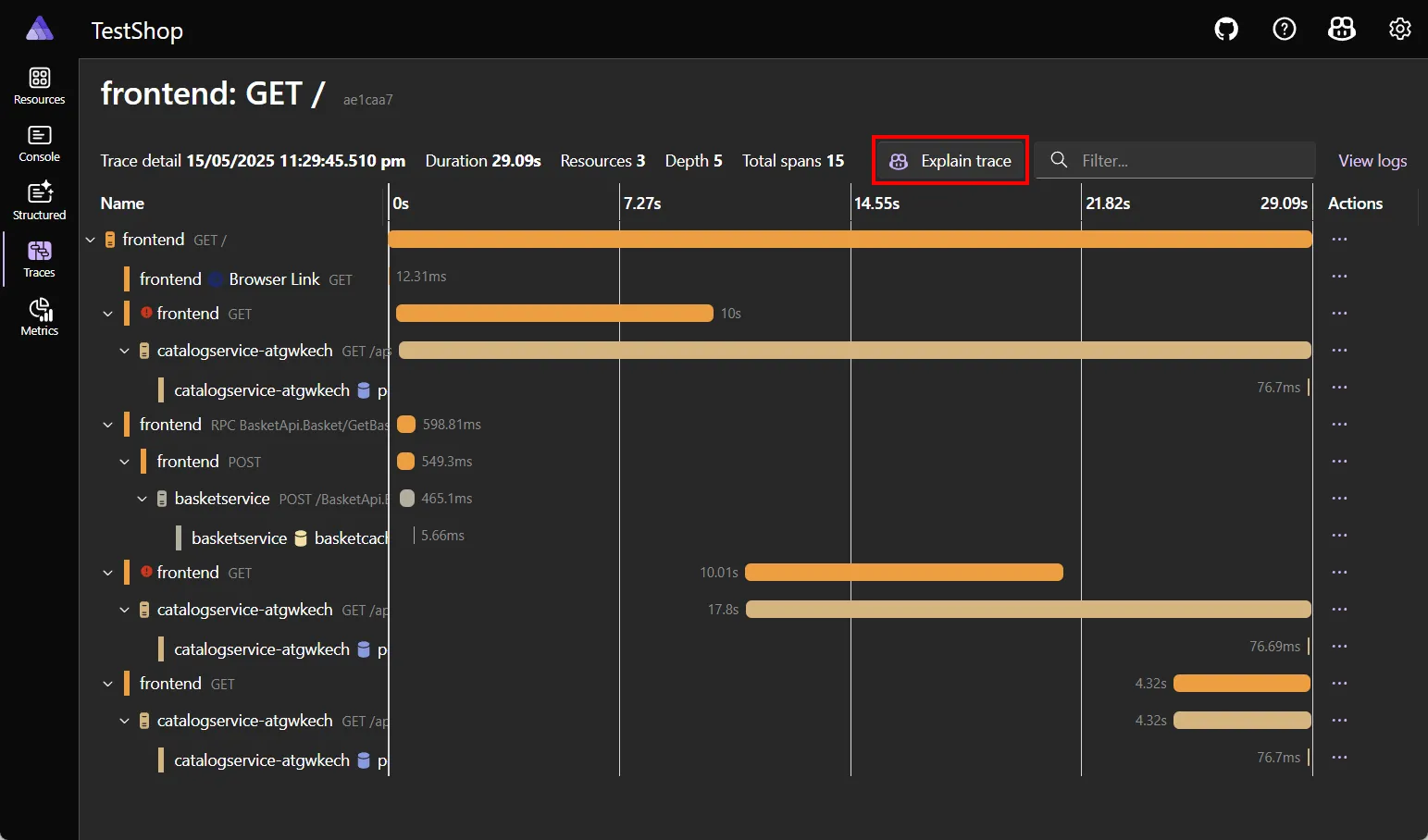1428x840 pixels.
Task: Click the Filter search field
Action: tap(1175, 160)
